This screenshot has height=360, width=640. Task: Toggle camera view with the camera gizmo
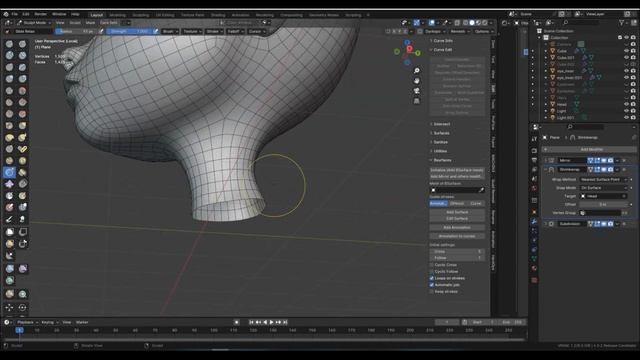(416, 91)
